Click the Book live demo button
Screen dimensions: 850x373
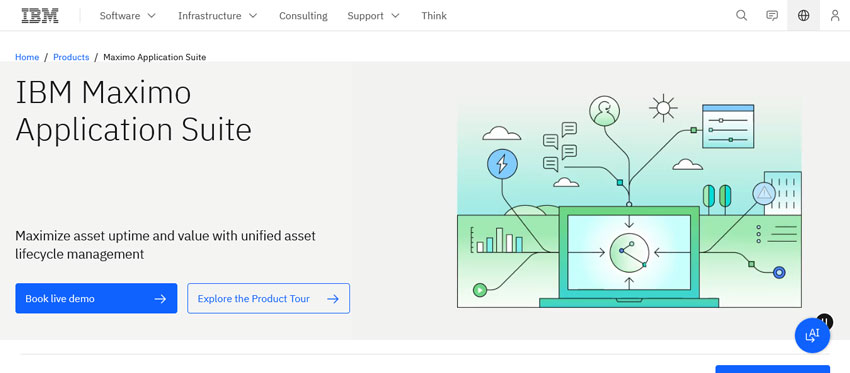pyautogui.click(x=96, y=298)
